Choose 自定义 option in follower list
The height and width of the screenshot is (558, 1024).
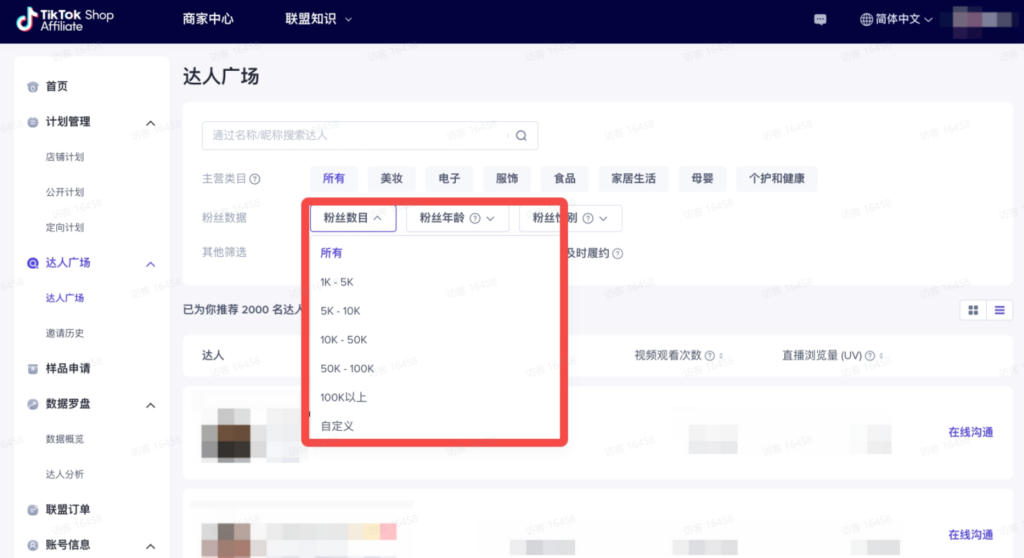click(337, 426)
